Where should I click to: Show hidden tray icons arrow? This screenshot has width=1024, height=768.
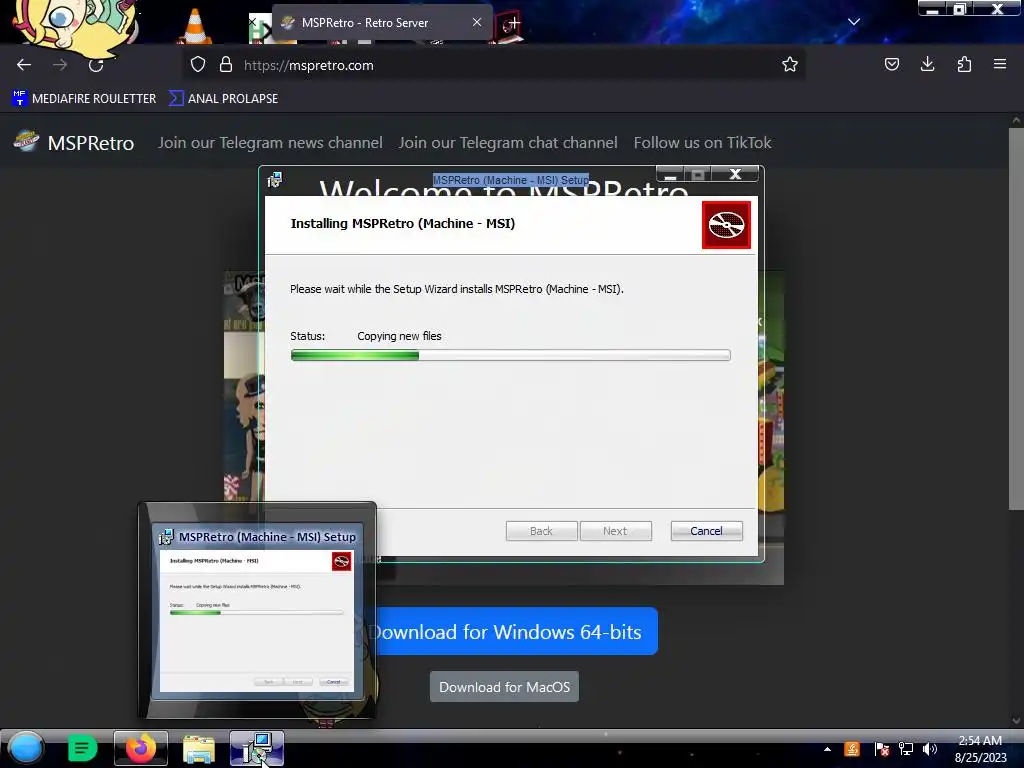click(827, 749)
